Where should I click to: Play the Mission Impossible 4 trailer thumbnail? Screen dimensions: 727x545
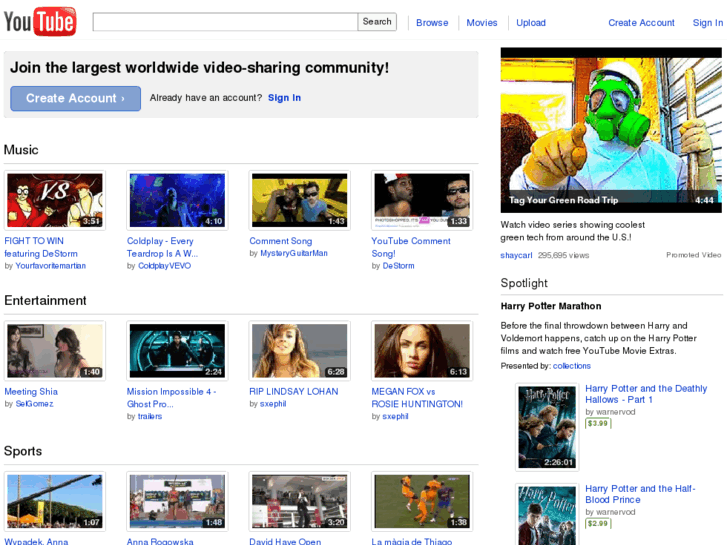click(x=177, y=351)
